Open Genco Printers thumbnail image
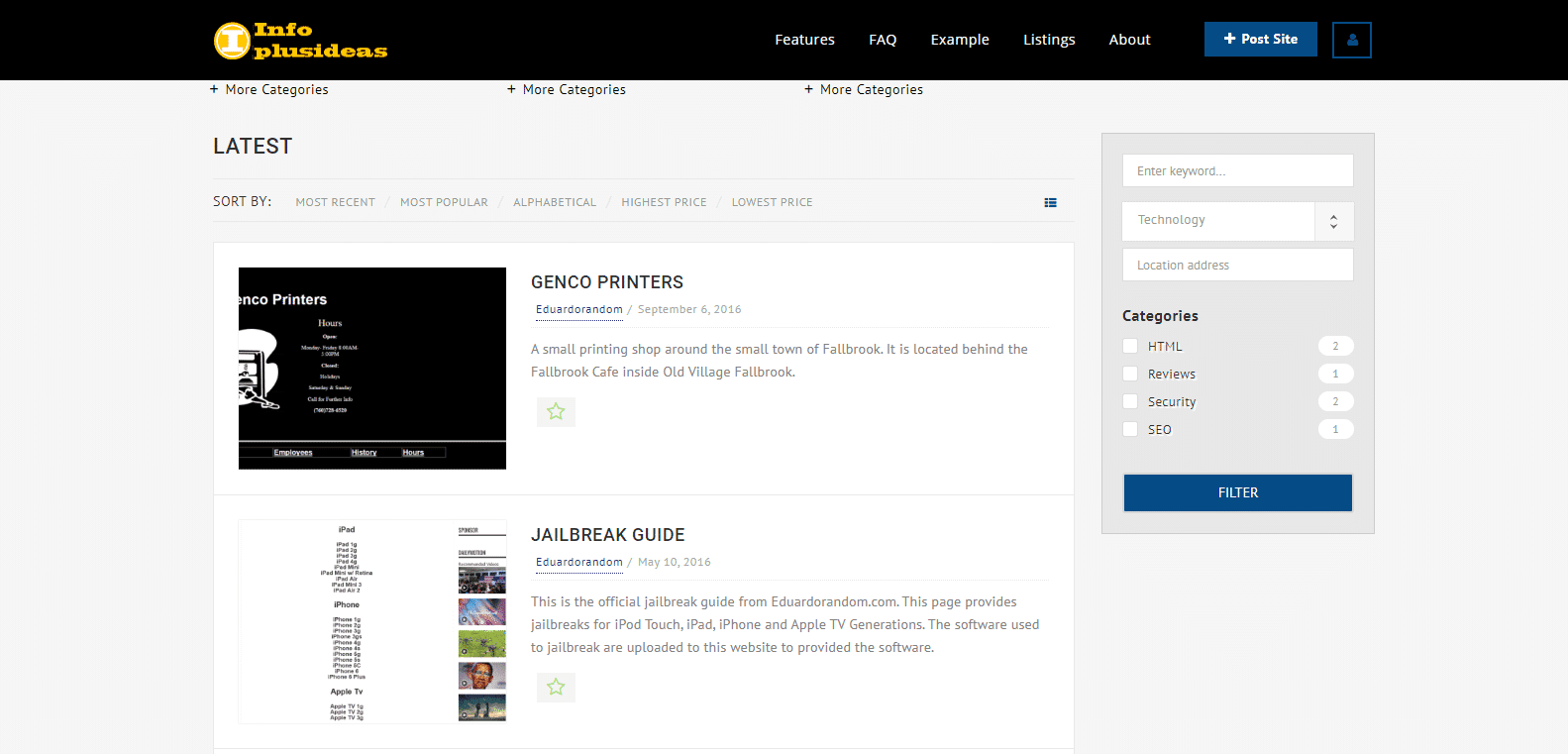Viewport: 1568px width, 754px height. (372, 369)
